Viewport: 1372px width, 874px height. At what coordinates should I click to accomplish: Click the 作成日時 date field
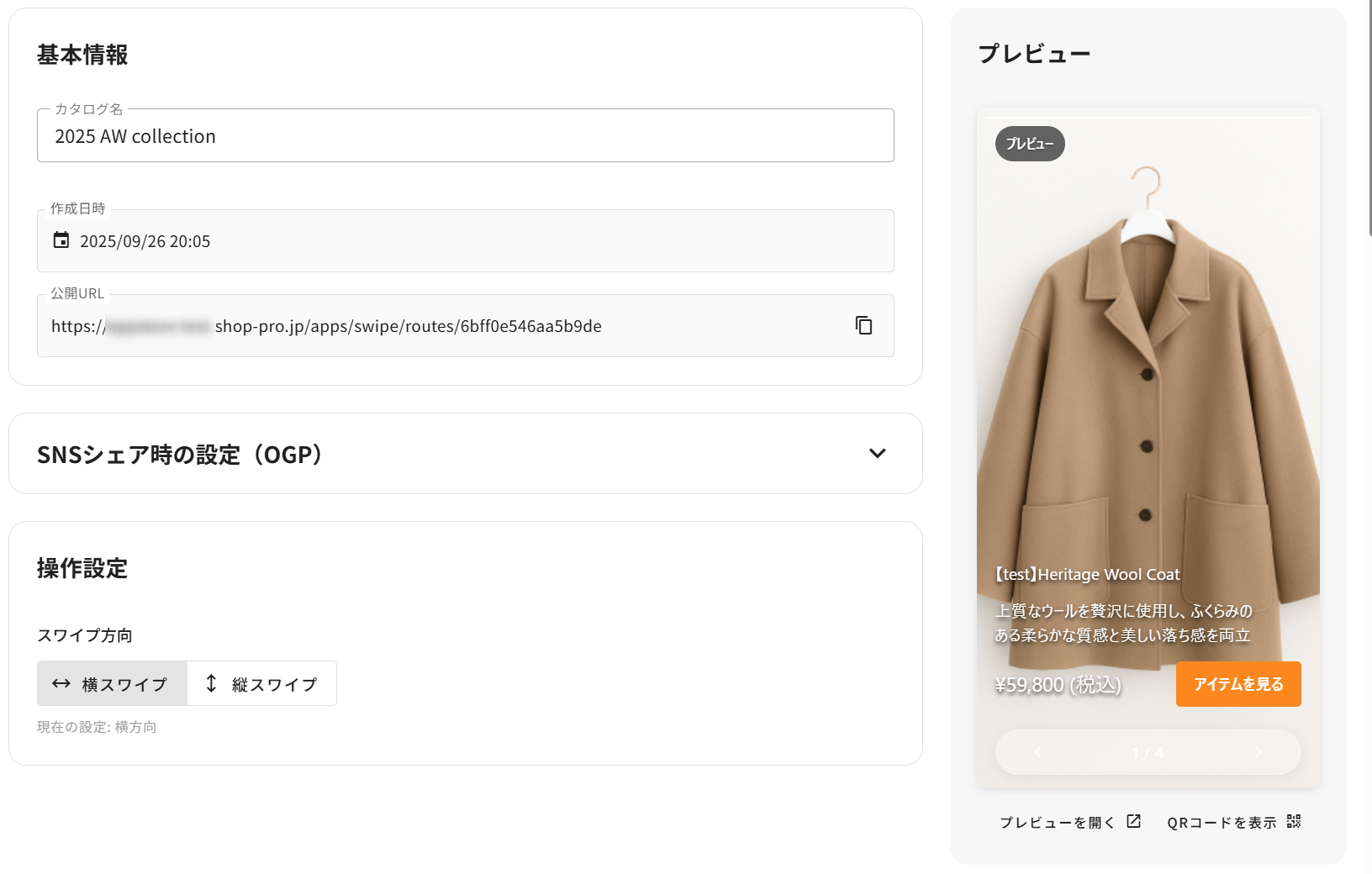coord(465,241)
